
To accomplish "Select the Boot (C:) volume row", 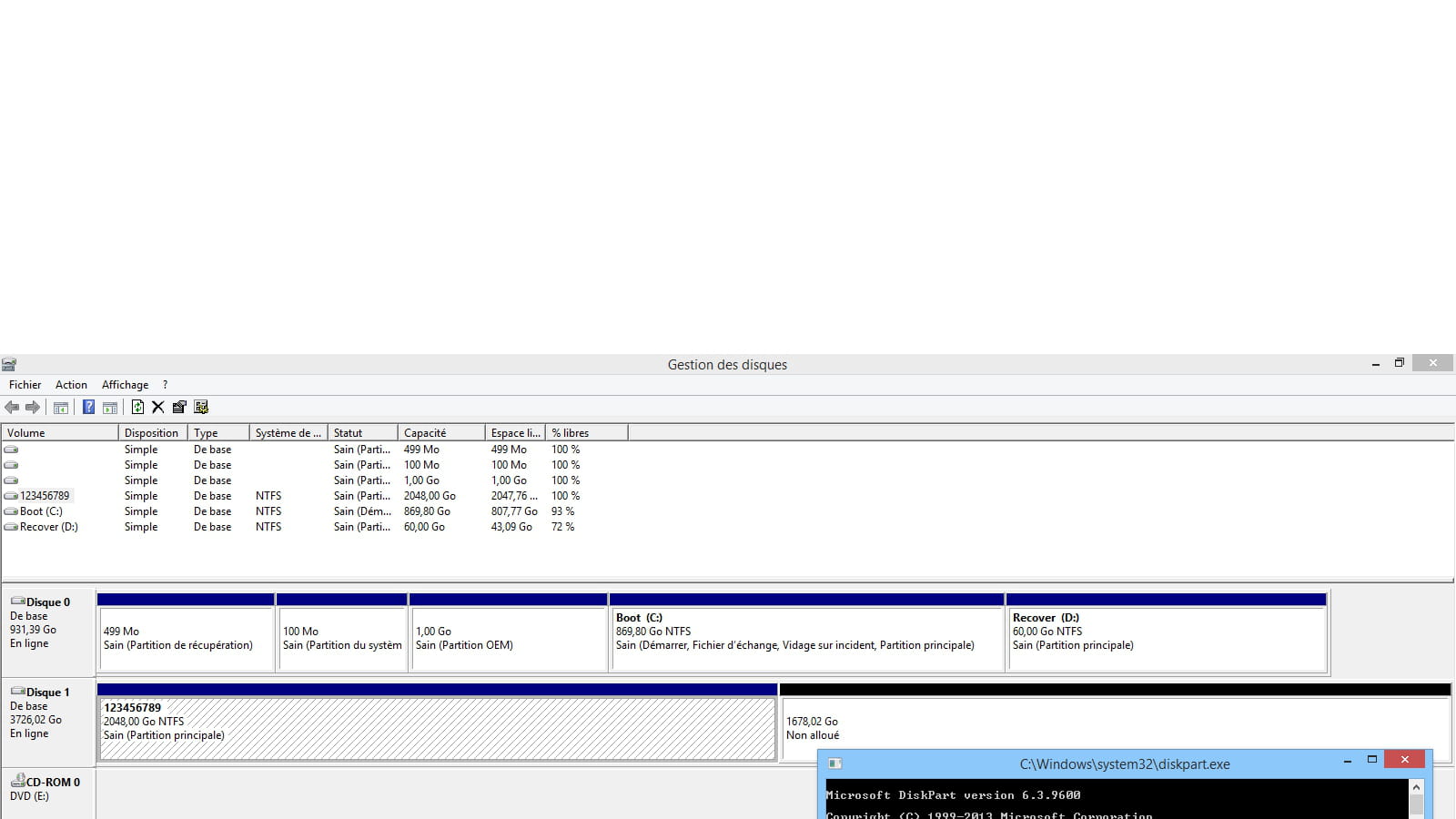I will pyautogui.click(x=315, y=511).
